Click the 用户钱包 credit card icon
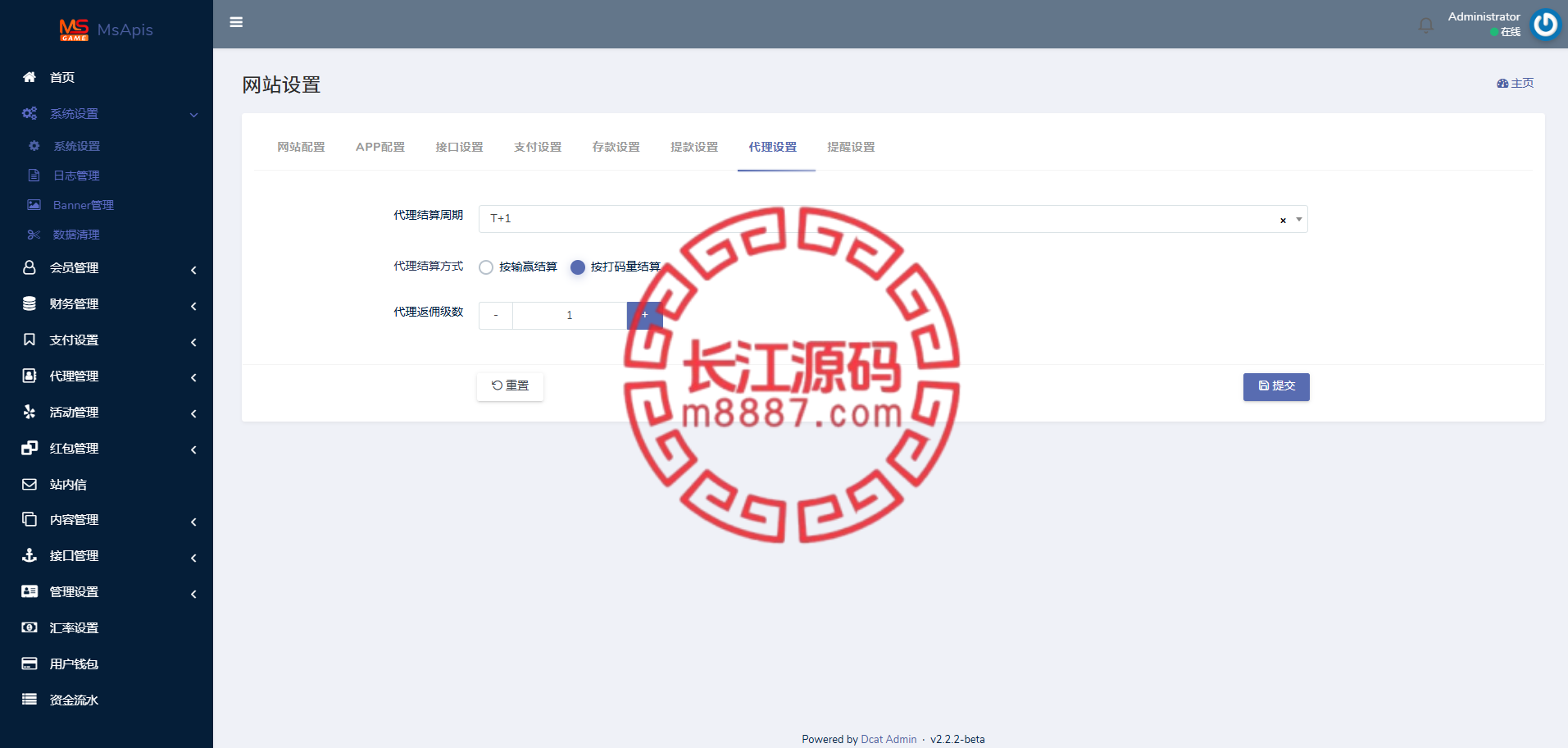 click(30, 664)
